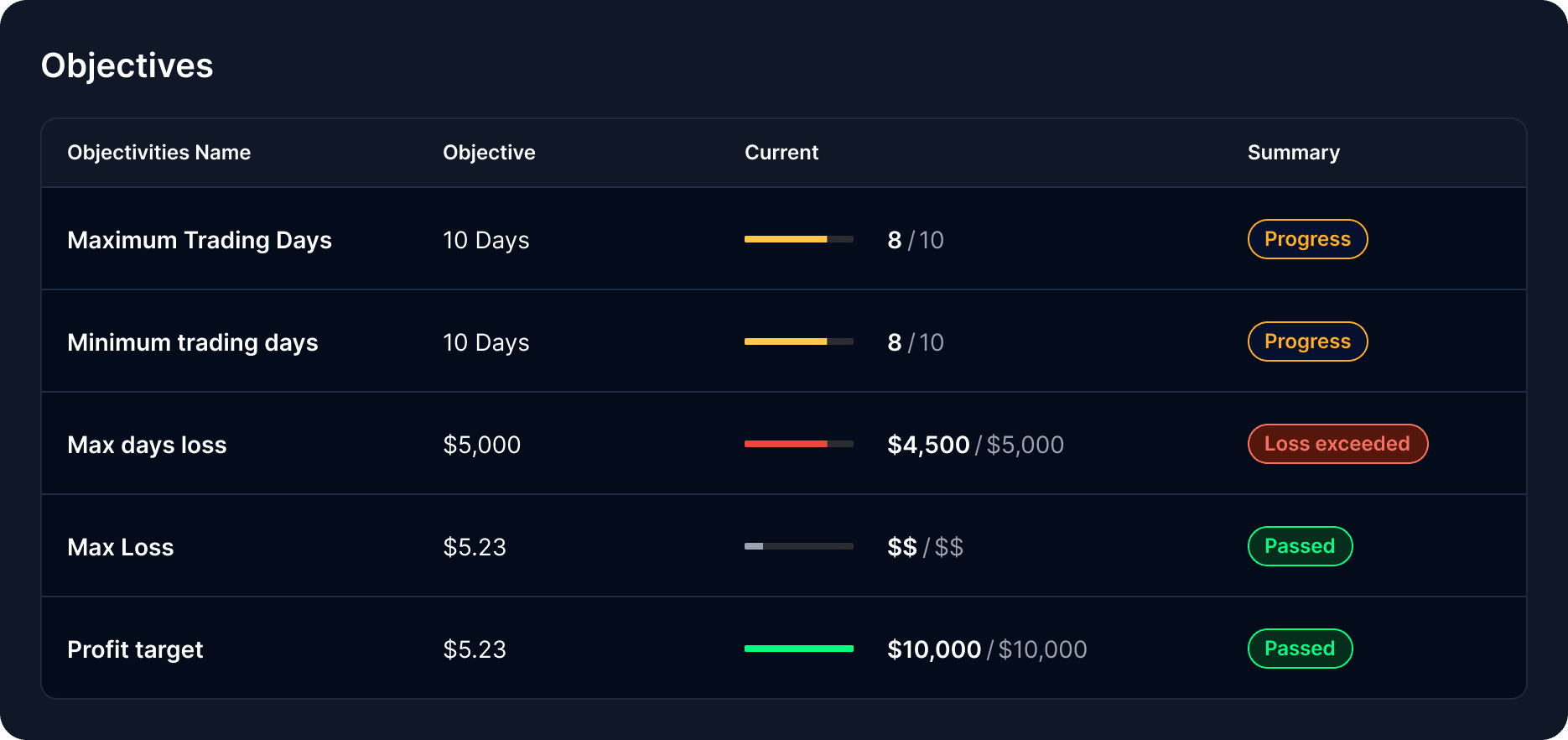Select the Minimum trading days row name
Viewport: 1568px width, 740px height.
point(193,342)
